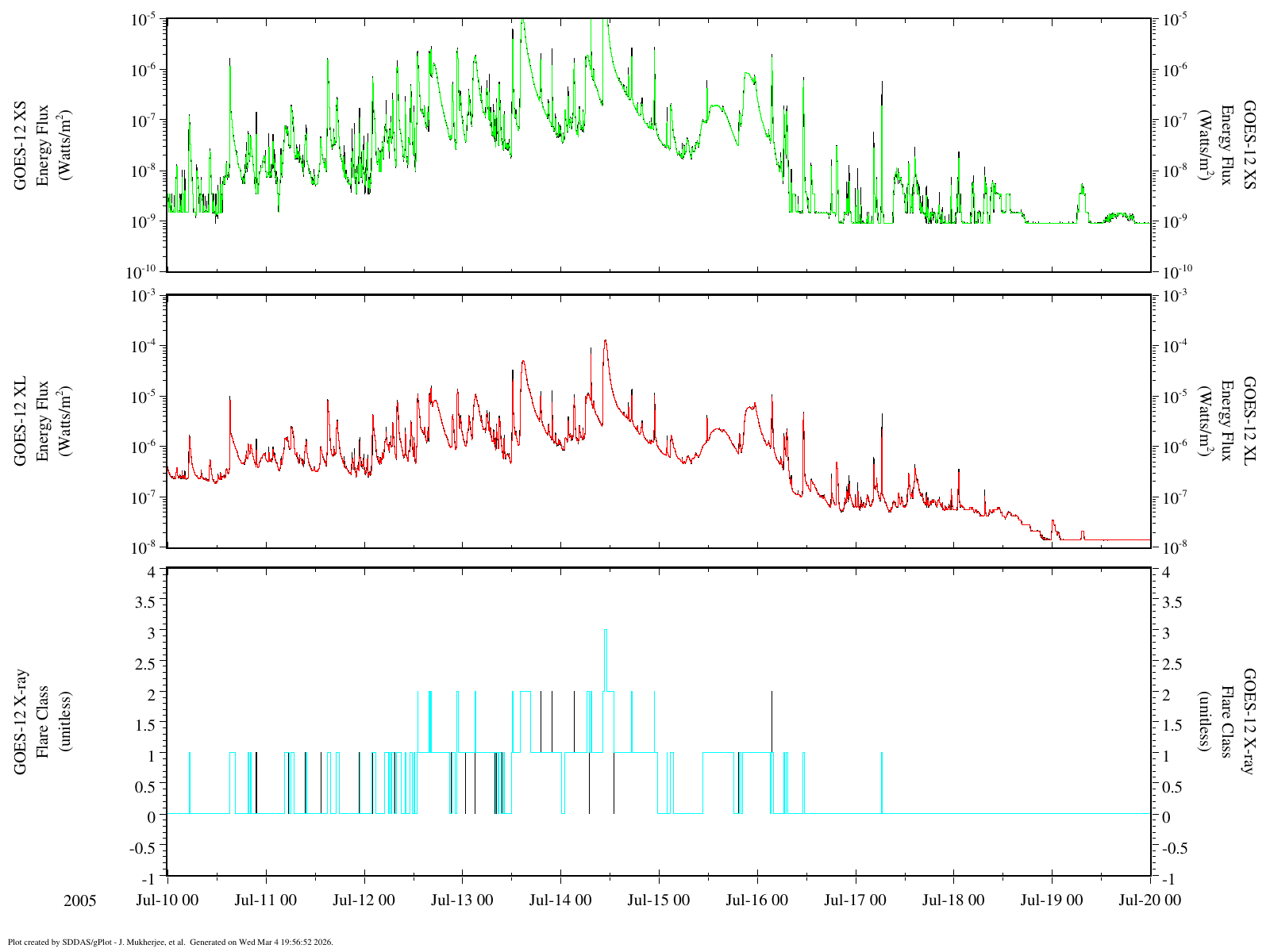The image size is (1270, 952).
Task: Click the Jul-16 00 date label
Action: click(757, 900)
